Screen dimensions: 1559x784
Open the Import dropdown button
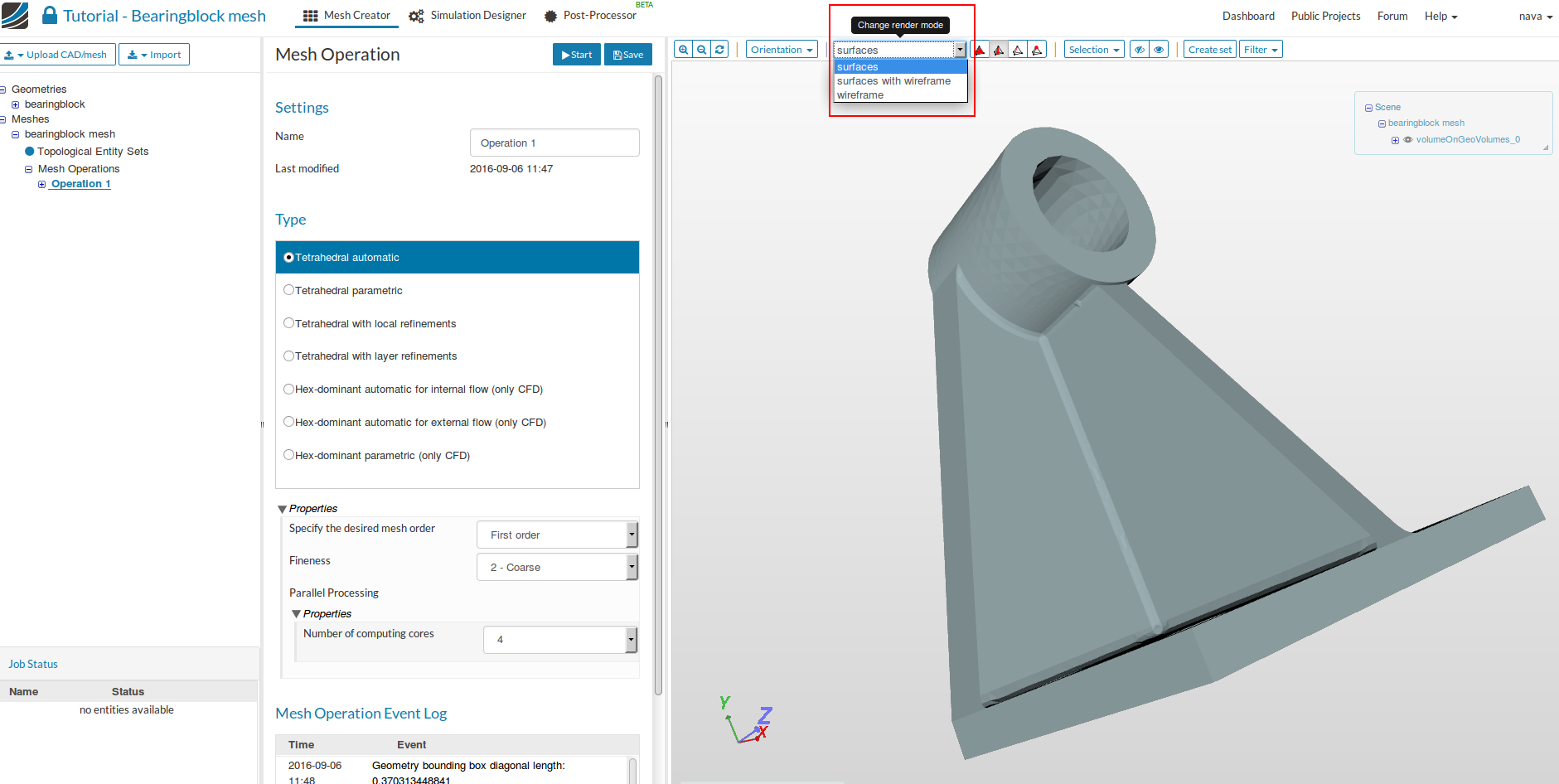(154, 55)
